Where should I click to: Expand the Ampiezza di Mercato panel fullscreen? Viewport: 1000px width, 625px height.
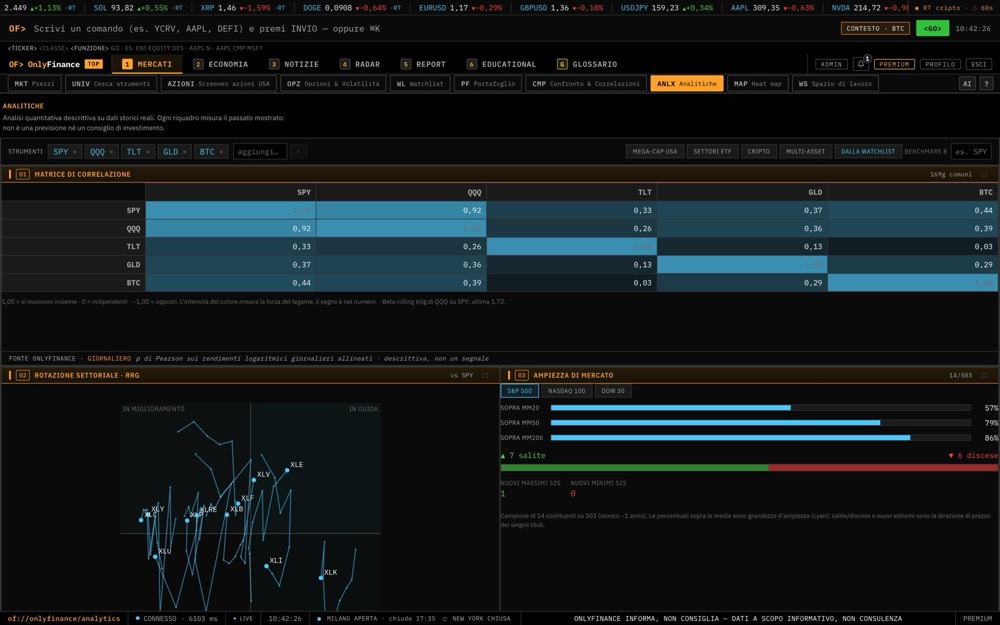pyautogui.click(x=984, y=375)
